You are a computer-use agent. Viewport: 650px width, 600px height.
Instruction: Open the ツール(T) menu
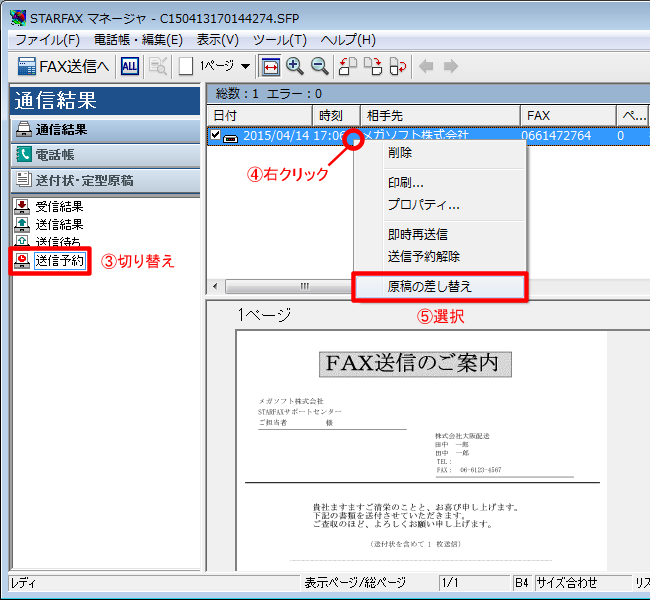coord(279,40)
